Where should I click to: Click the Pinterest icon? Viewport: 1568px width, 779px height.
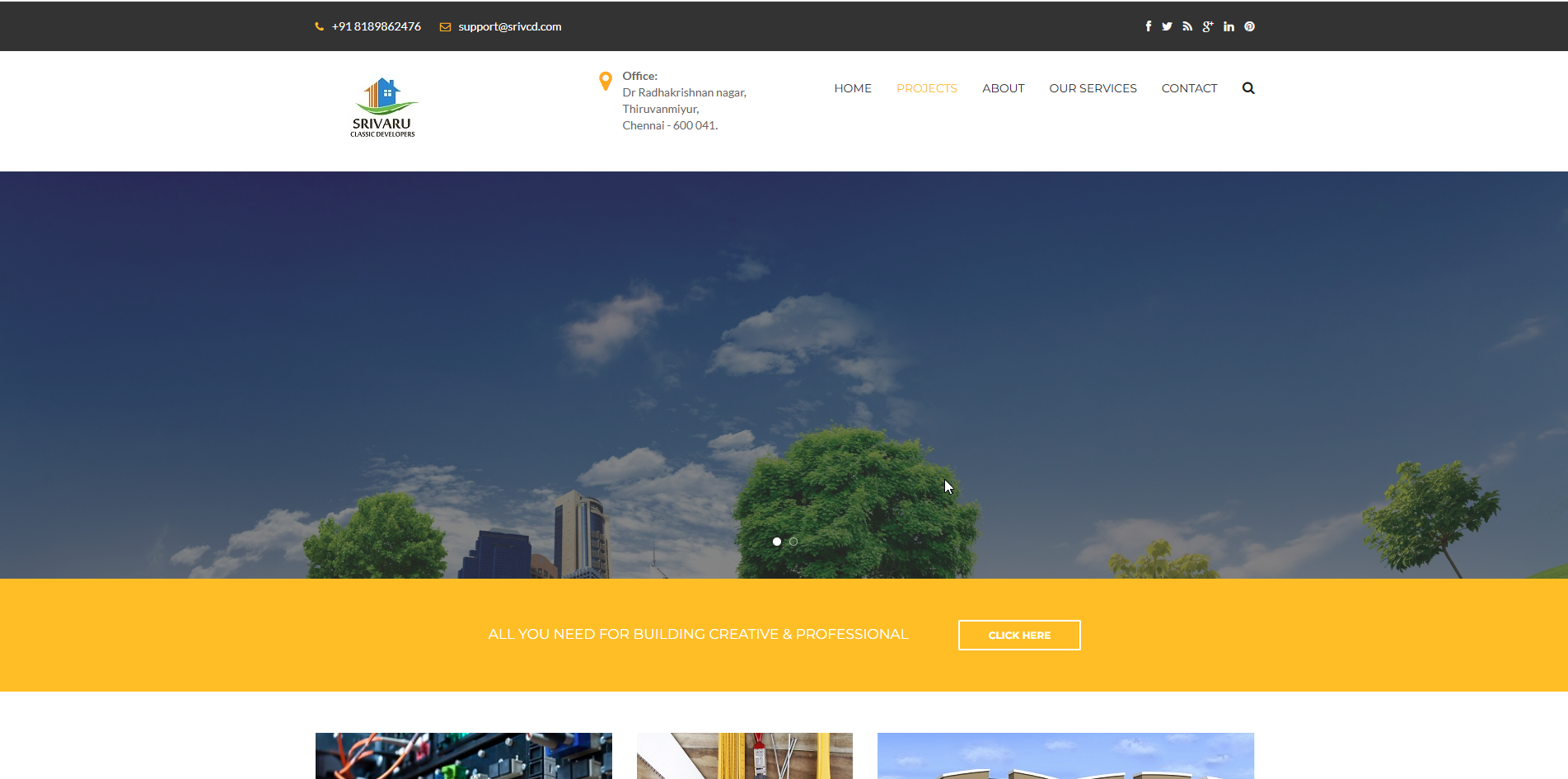pyautogui.click(x=1249, y=26)
